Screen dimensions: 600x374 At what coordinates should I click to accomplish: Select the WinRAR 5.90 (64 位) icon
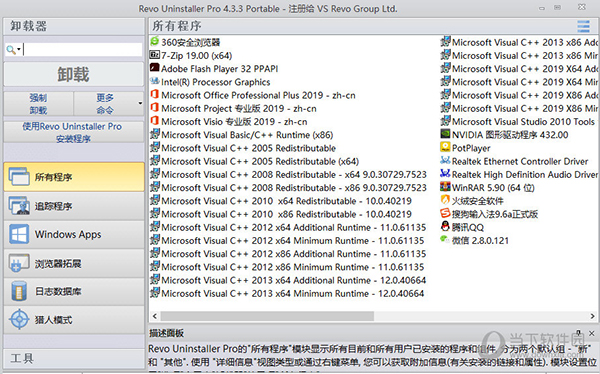[x=445, y=187]
